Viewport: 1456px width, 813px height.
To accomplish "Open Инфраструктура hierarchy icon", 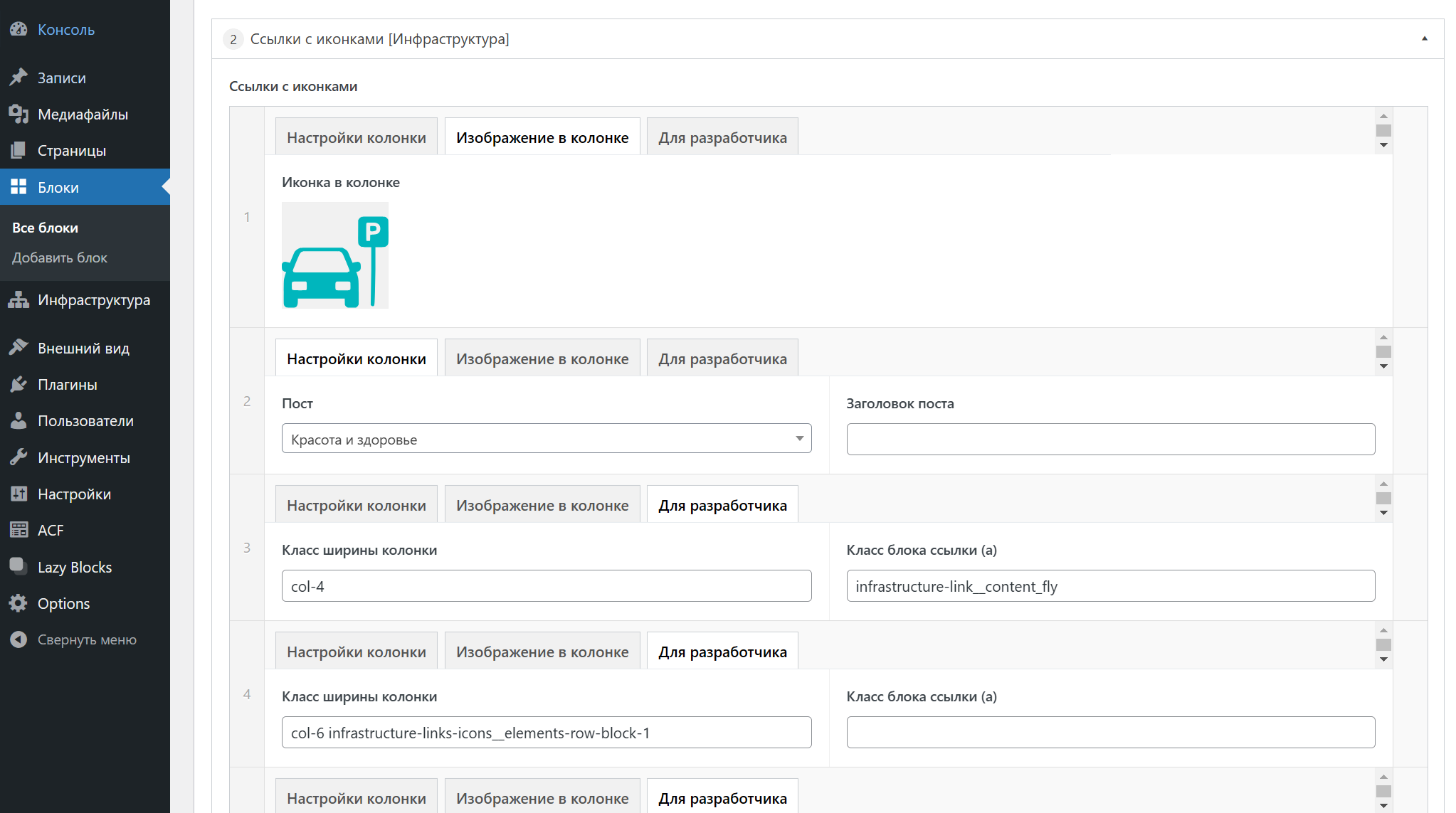I will click(19, 299).
